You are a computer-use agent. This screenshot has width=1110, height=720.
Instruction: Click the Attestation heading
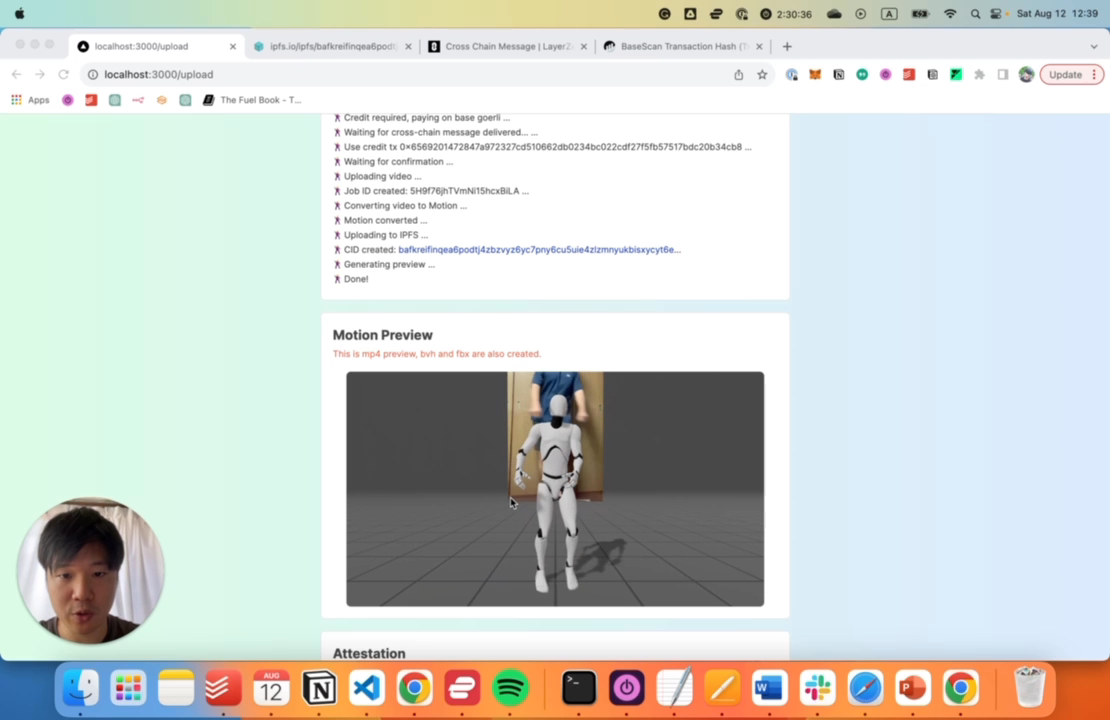coord(369,653)
